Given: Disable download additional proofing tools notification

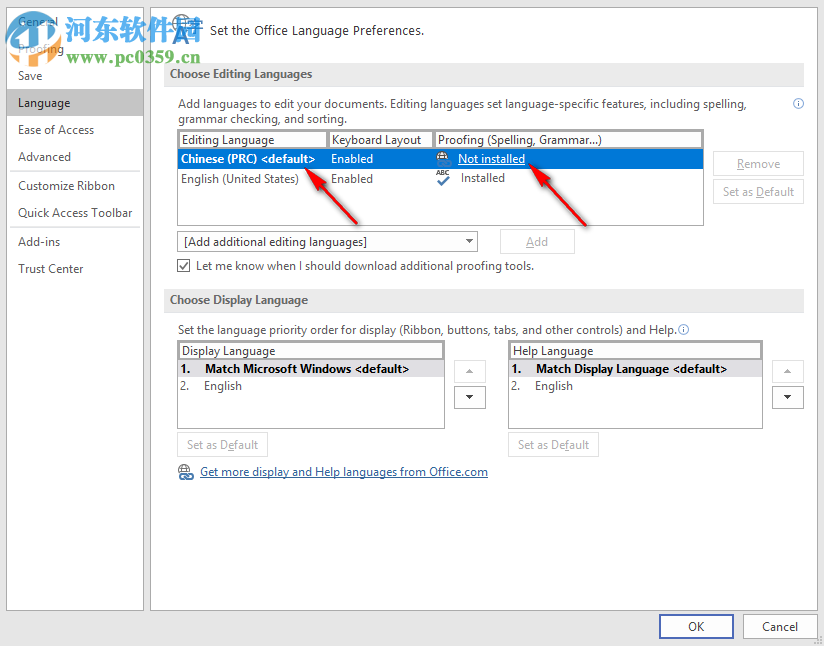Looking at the screenshot, I should 182,265.
